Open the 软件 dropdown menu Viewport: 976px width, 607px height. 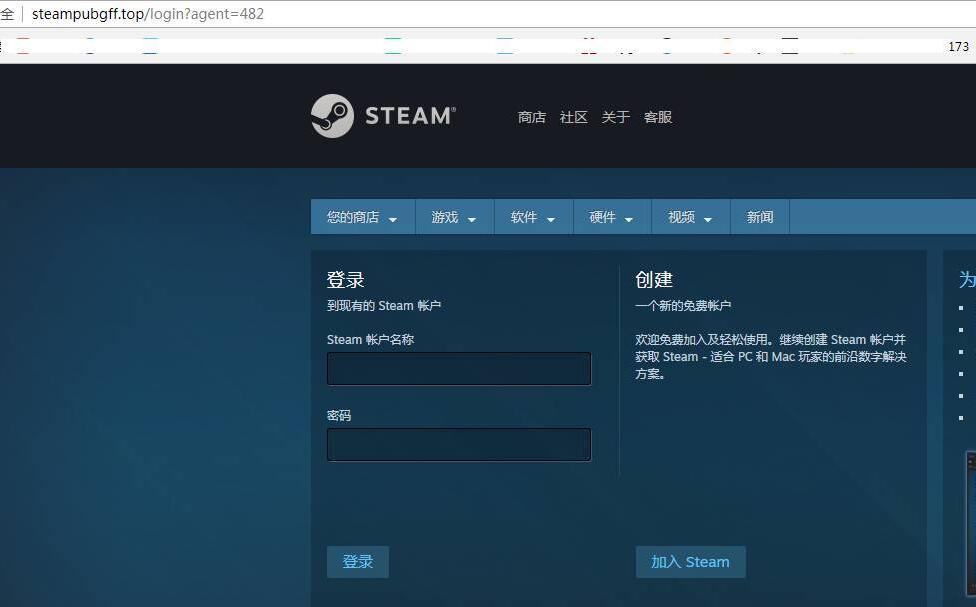[533, 217]
